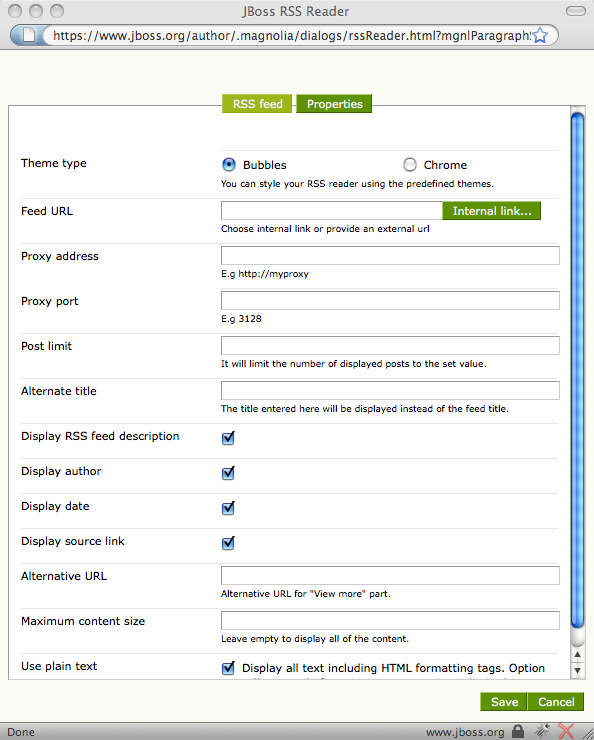This screenshot has width=594, height=740.
Task: Click the red X status bar icon
Action: 566,731
